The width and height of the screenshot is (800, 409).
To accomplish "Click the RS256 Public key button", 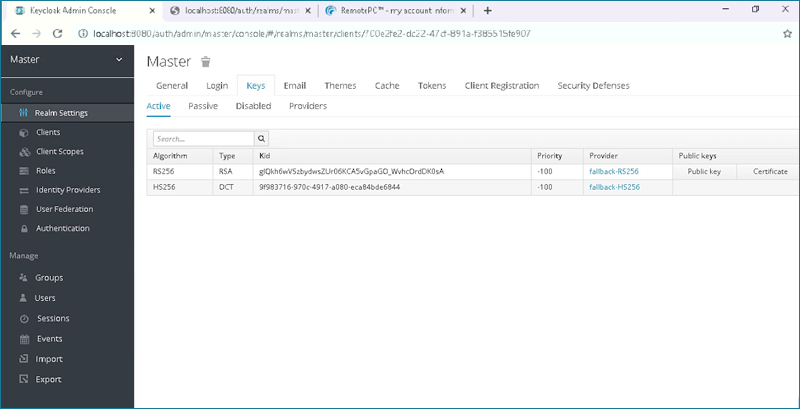I will 704,172.
